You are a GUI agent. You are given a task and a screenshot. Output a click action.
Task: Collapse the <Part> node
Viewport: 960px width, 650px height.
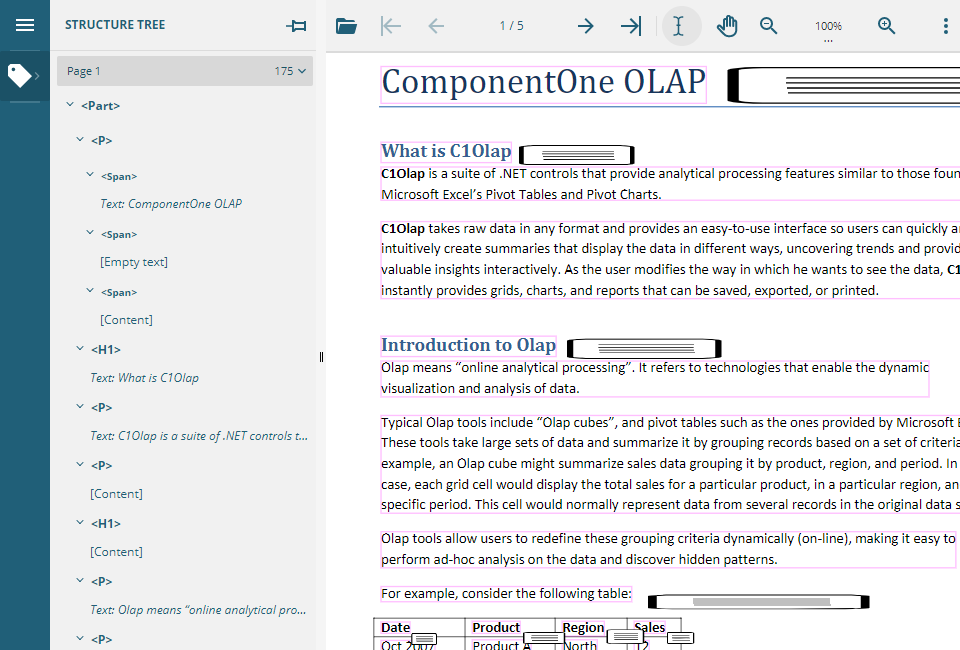[x=70, y=105]
